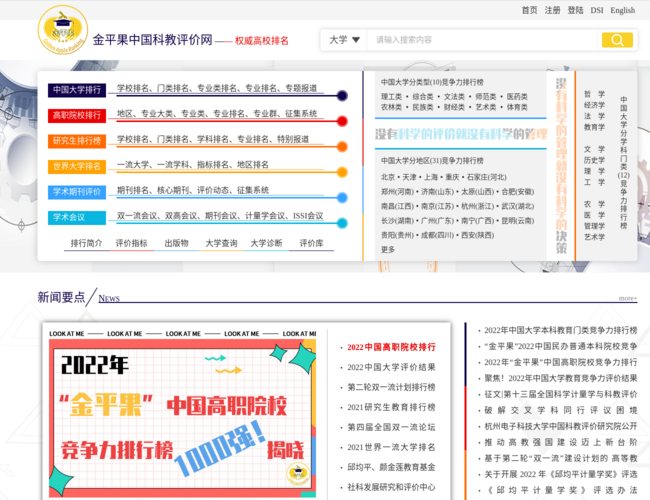Viewport: 650px width, 500px height.
Task: Open 评价库 tab
Action: (311, 243)
